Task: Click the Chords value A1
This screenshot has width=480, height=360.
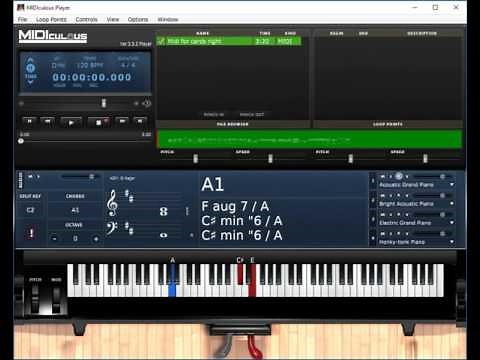Action: [x=75, y=210]
